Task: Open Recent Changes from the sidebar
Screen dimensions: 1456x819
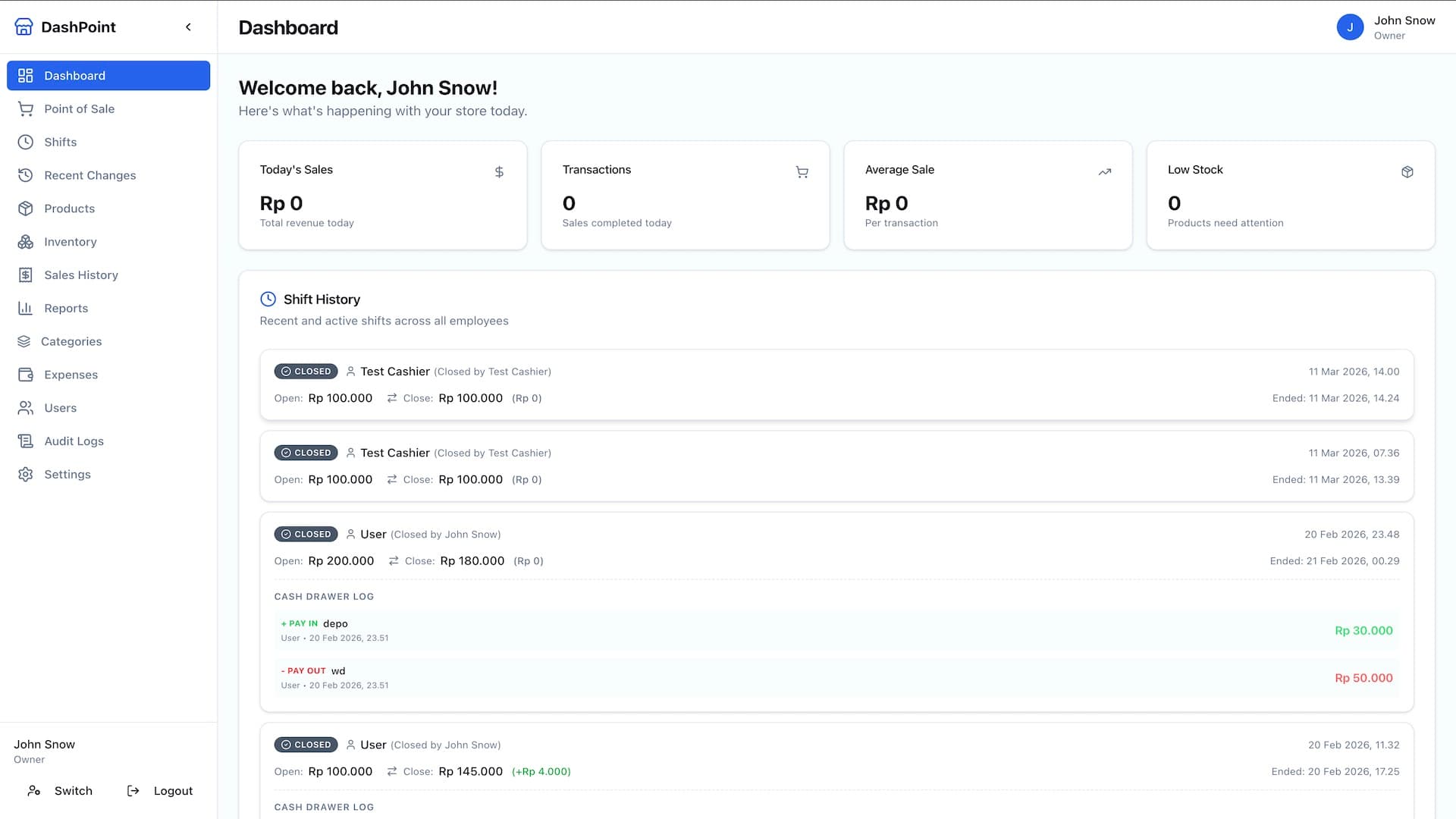Action: 89,175
